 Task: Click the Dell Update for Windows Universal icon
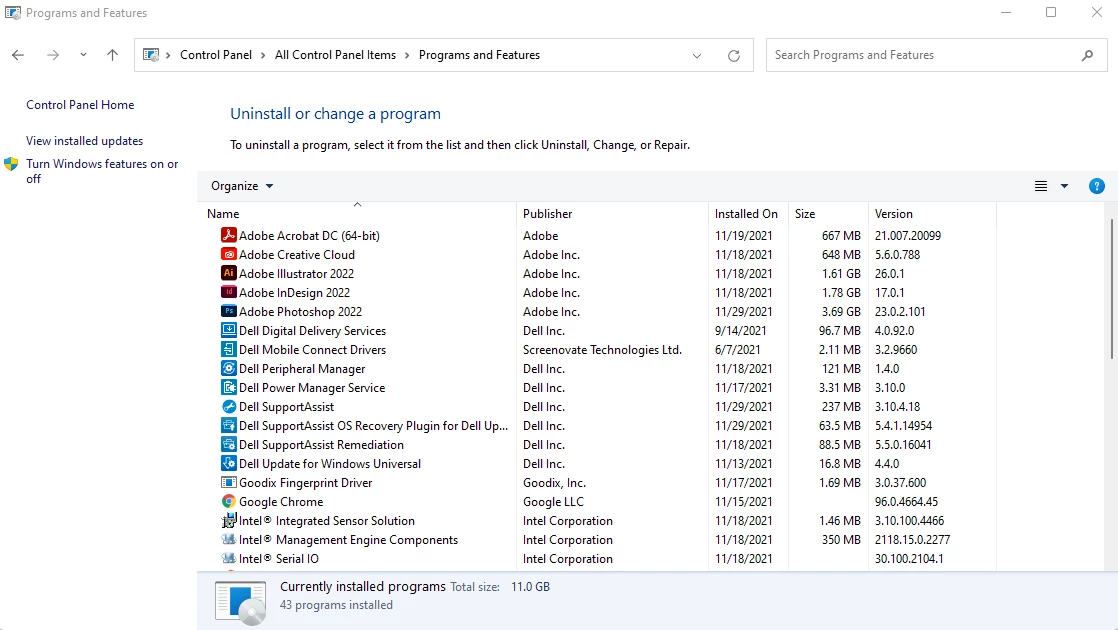[228, 463]
